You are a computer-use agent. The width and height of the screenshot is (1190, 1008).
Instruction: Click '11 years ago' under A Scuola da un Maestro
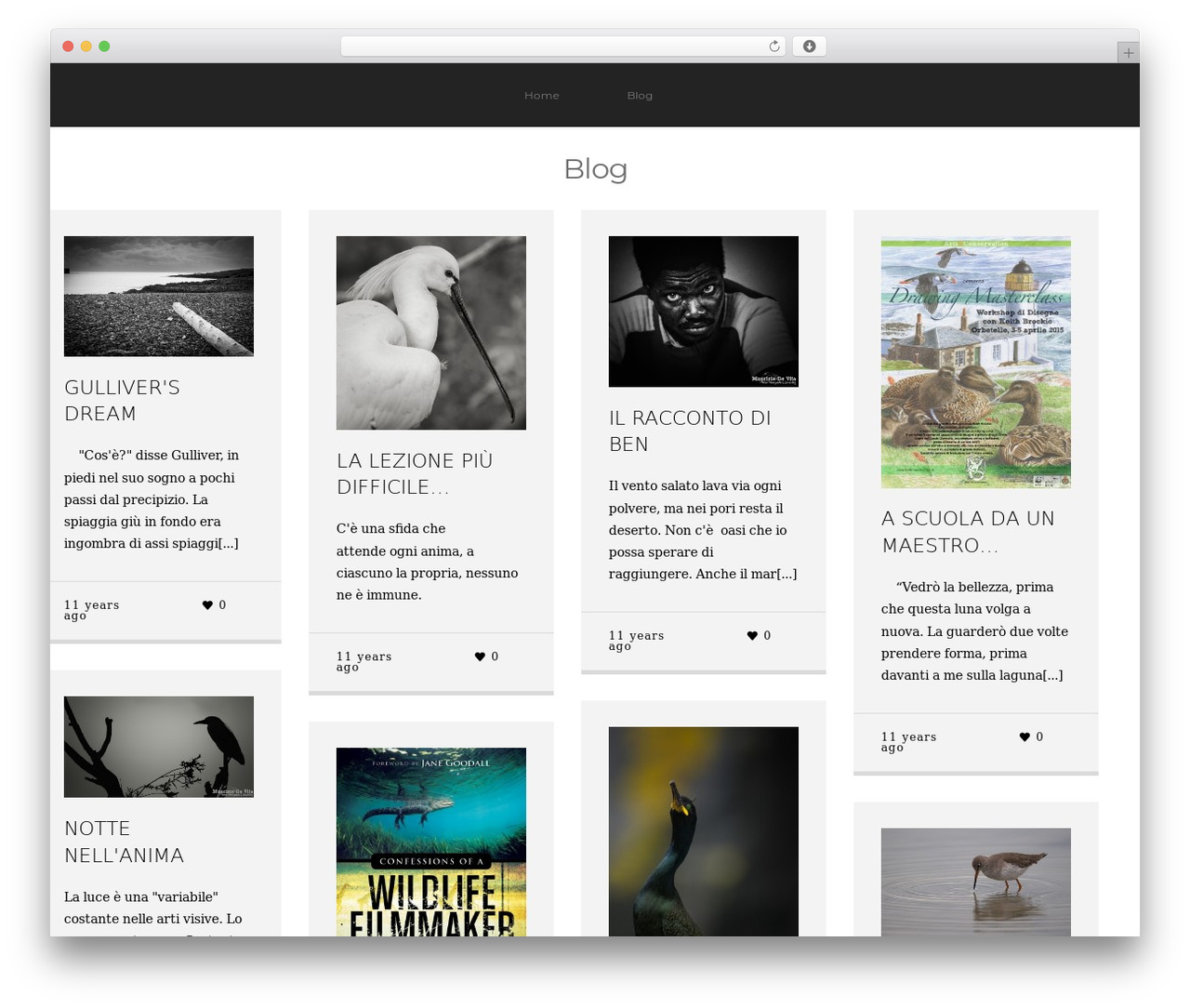[x=909, y=742]
